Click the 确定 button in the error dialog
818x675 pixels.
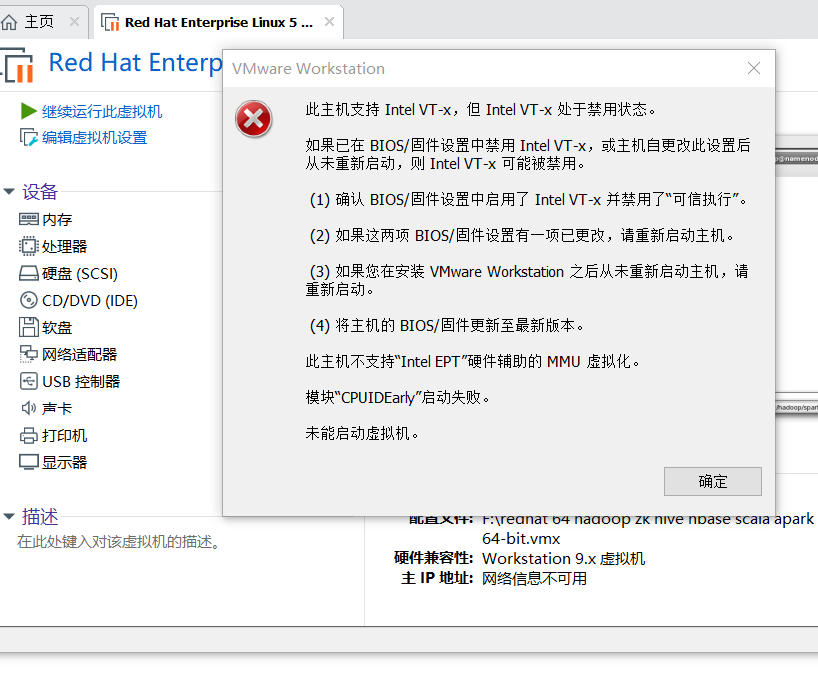712,481
